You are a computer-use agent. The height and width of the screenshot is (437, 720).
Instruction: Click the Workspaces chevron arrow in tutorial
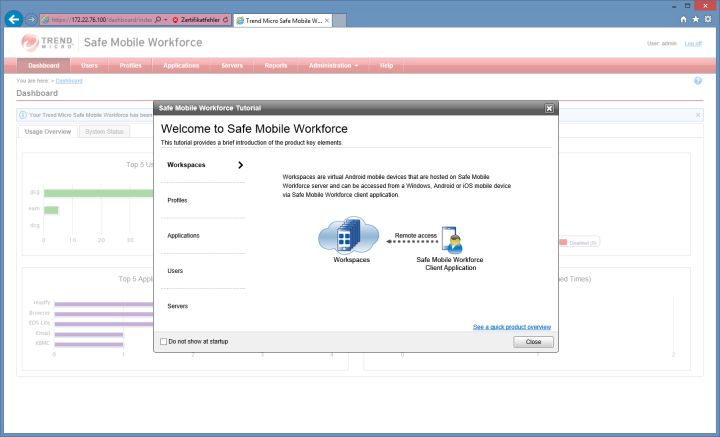(x=240, y=165)
